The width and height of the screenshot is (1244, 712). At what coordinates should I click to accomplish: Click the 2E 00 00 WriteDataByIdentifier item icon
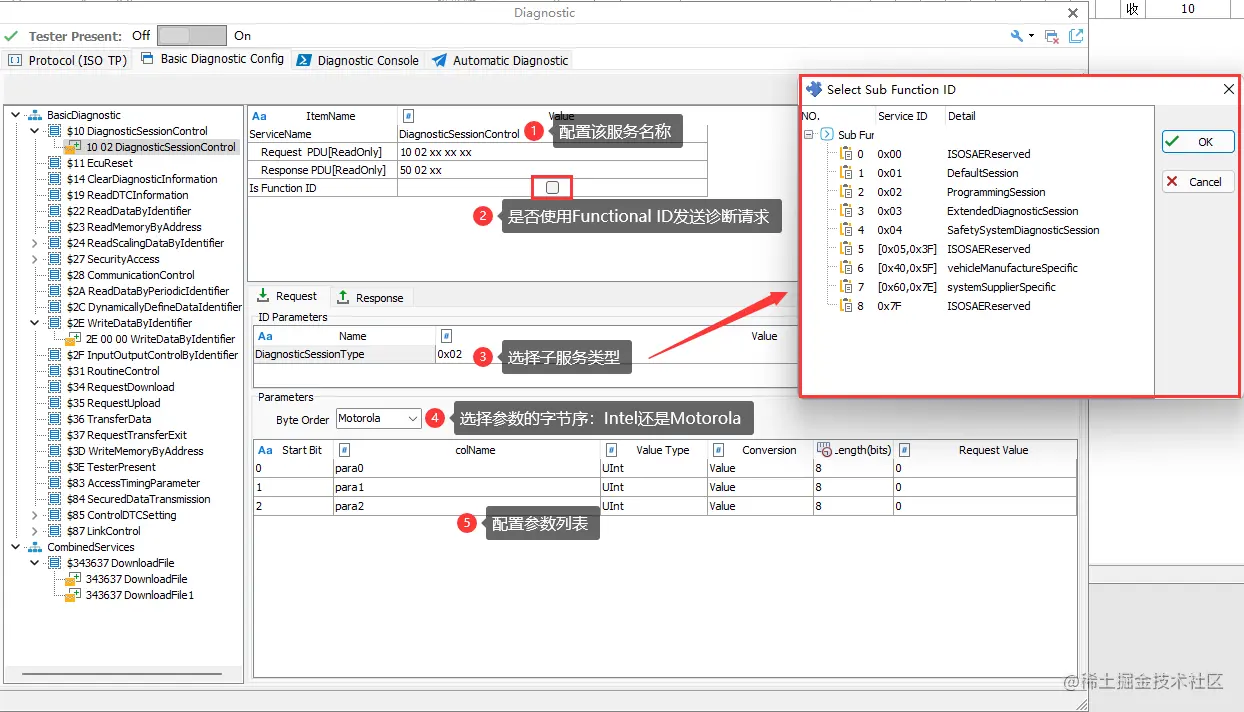click(x=73, y=339)
